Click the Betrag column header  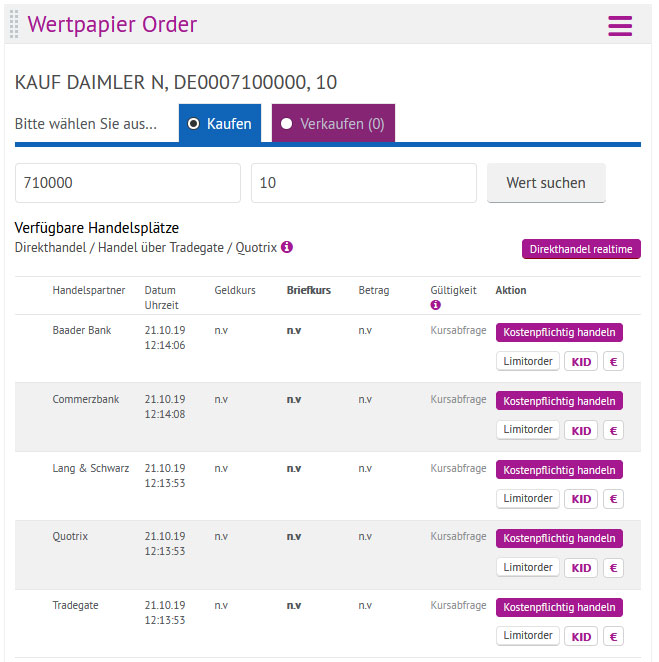pos(374,290)
